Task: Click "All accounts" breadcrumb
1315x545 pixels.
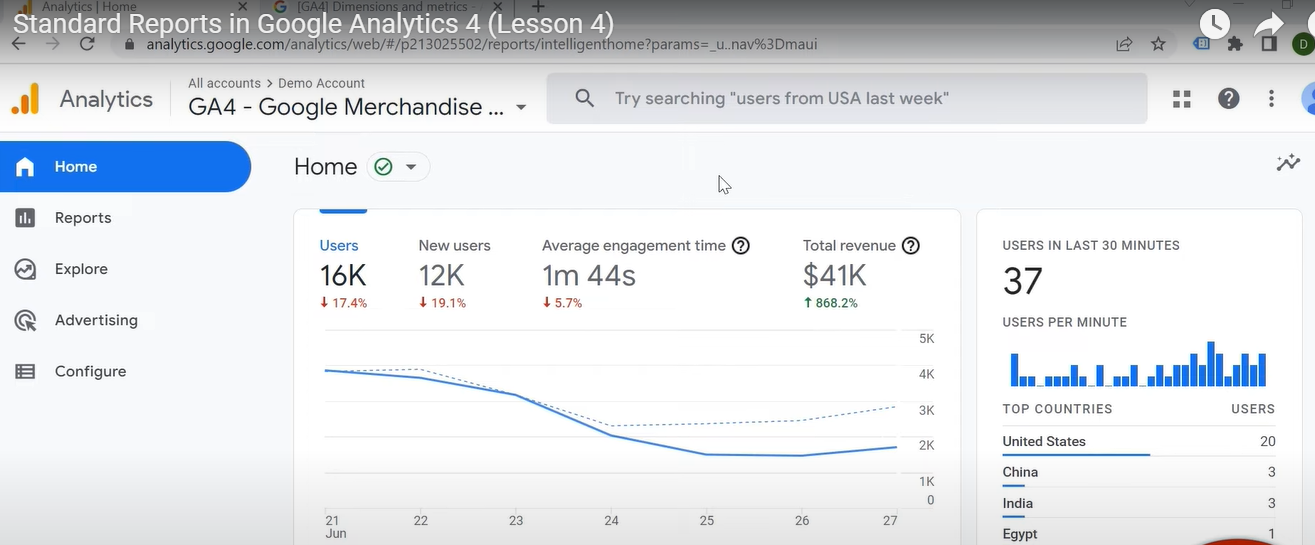Action: (x=224, y=83)
